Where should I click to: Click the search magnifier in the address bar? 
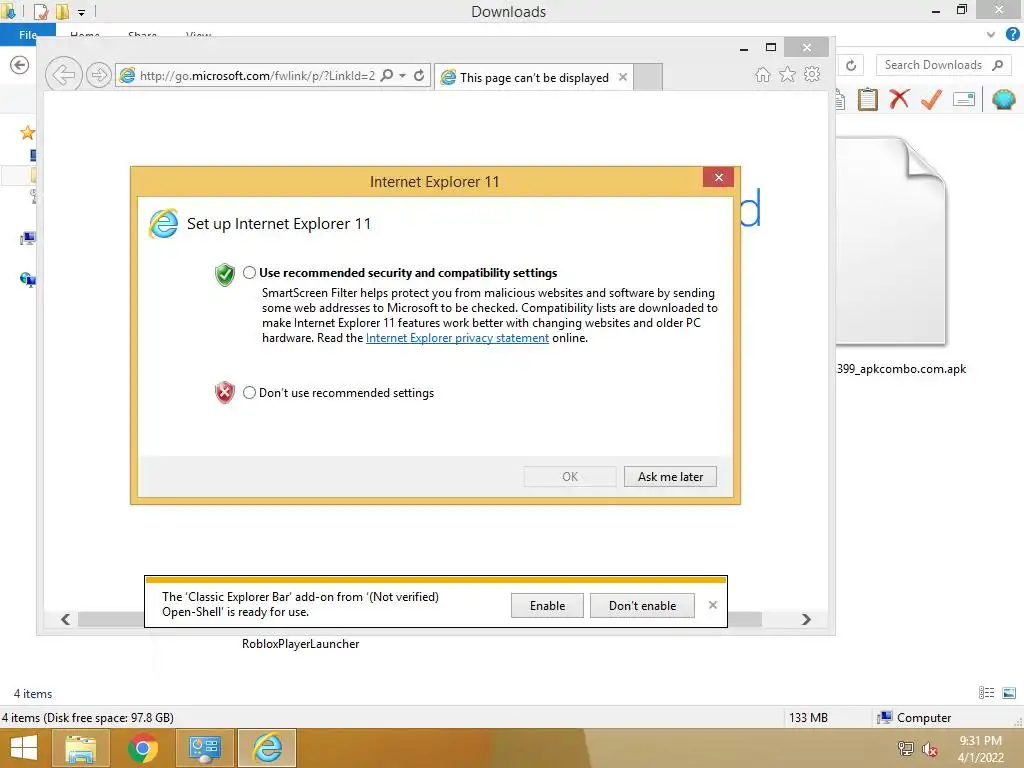coord(387,75)
